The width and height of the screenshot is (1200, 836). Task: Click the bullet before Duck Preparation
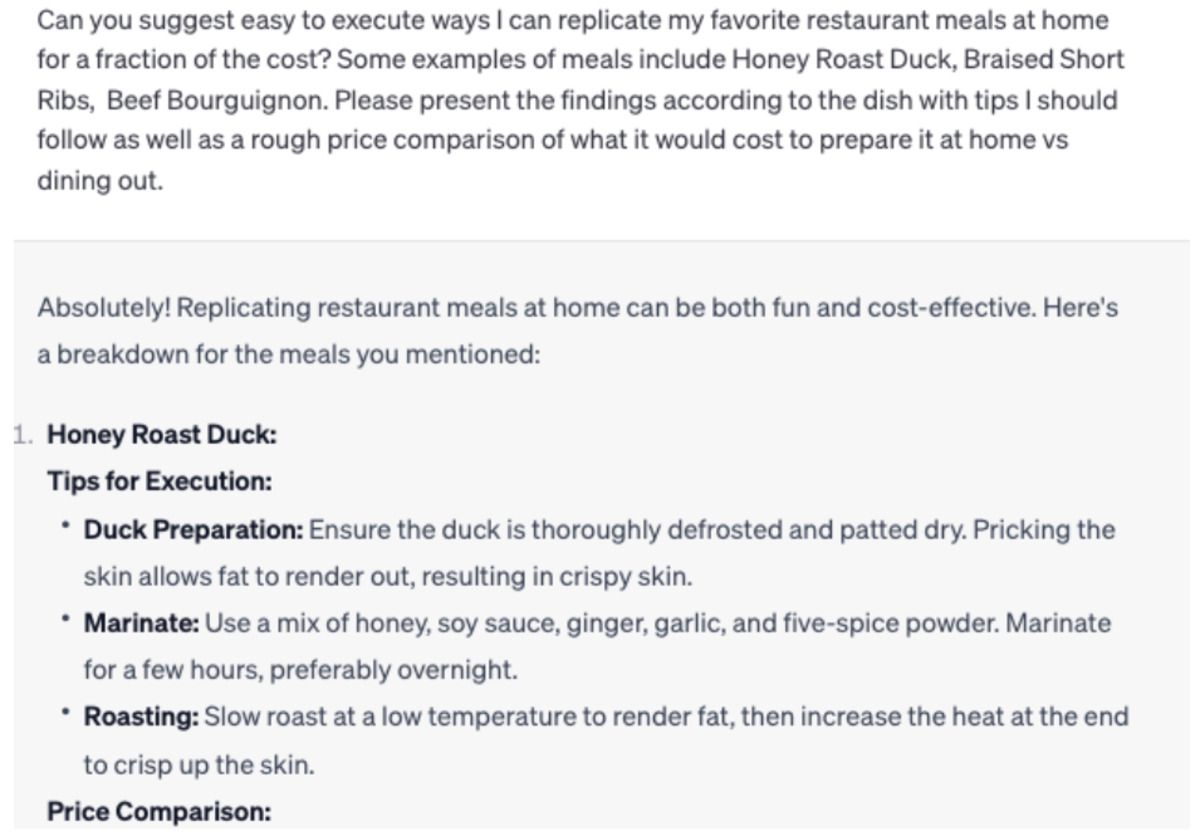(x=64, y=525)
